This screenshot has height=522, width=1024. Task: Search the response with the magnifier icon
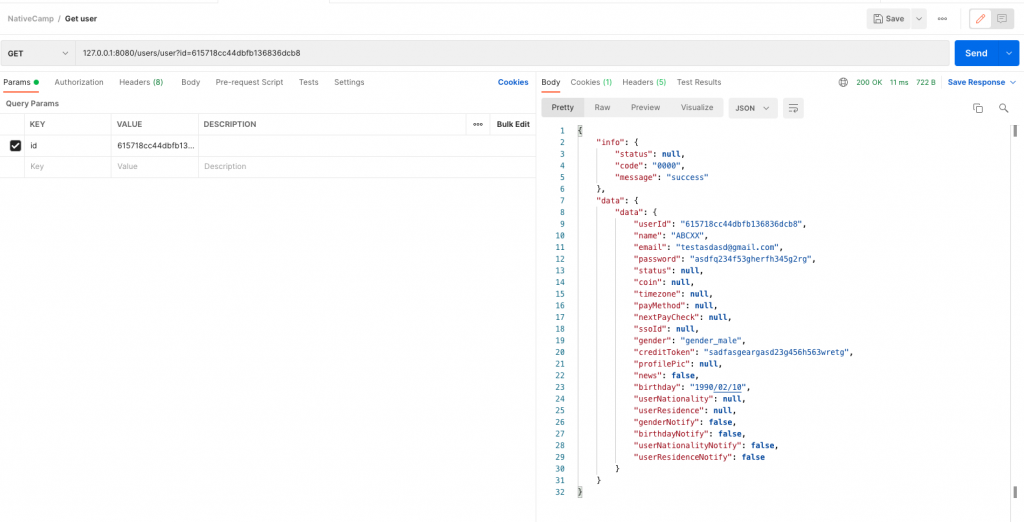1004,108
